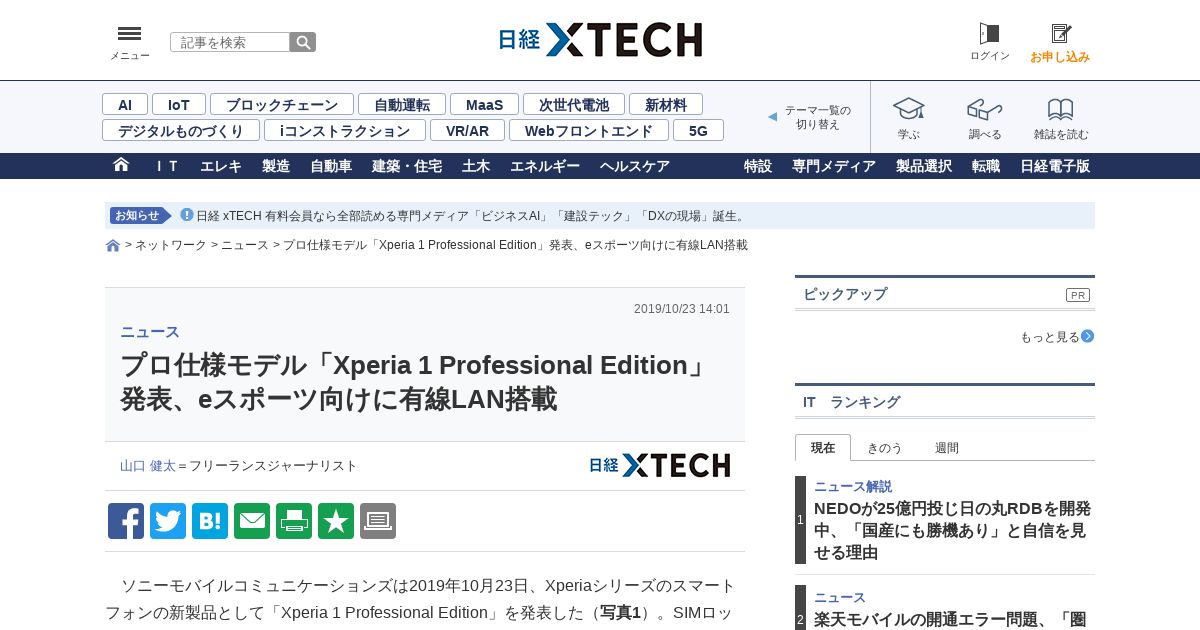The height and width of the screenshot is (630, 1200).
Task: Click the 学ぶ graduation cap icon
Action: (908, 108)
